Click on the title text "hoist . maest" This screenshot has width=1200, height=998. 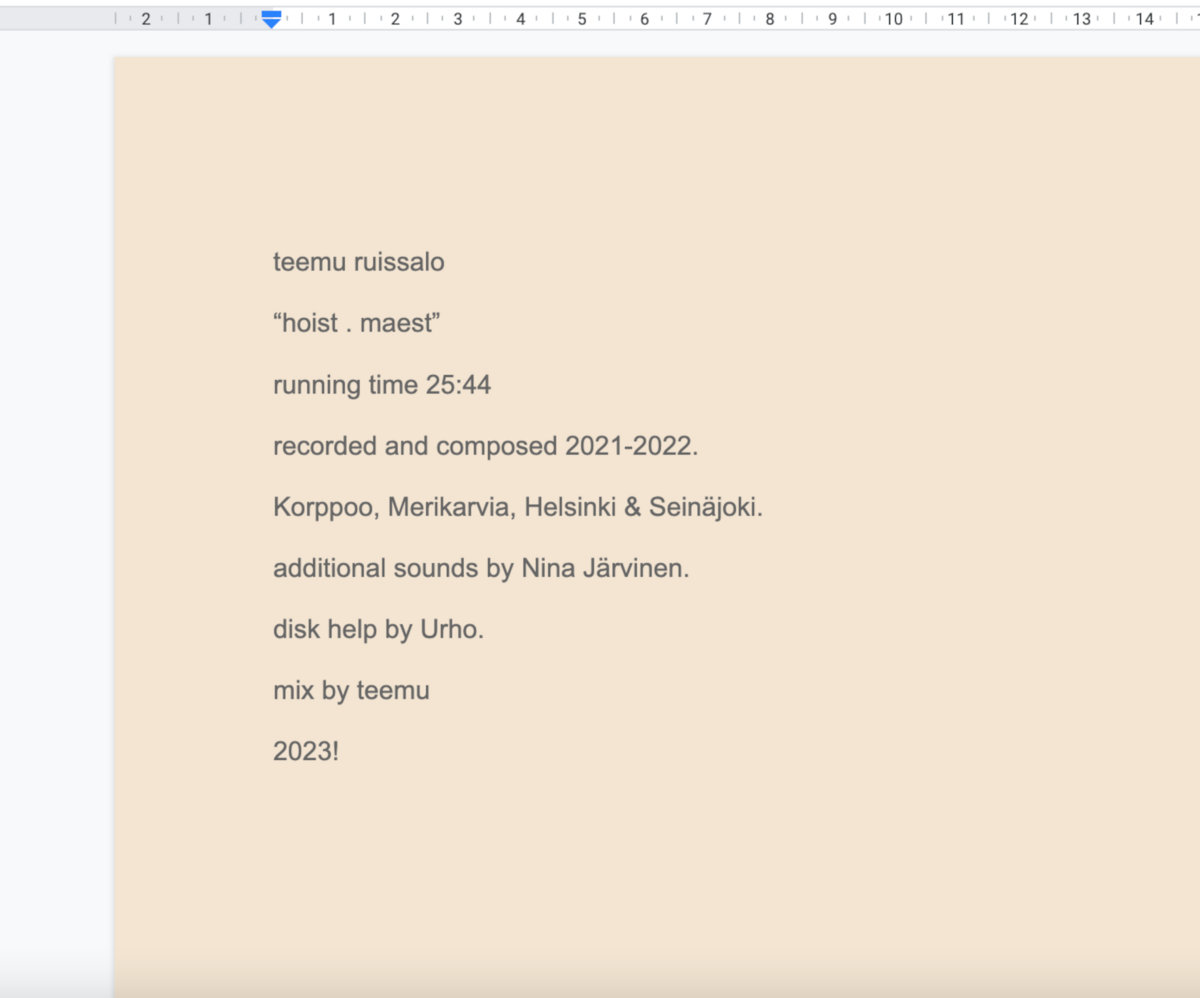[357, 324]
